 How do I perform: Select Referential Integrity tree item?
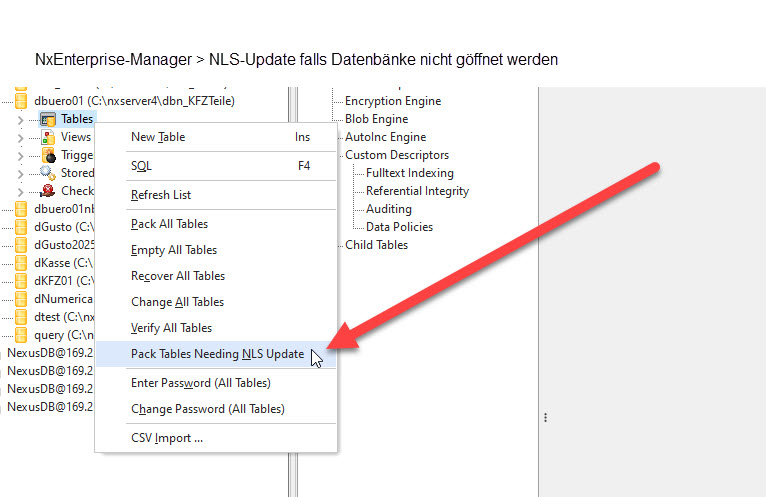click(417, 191)
